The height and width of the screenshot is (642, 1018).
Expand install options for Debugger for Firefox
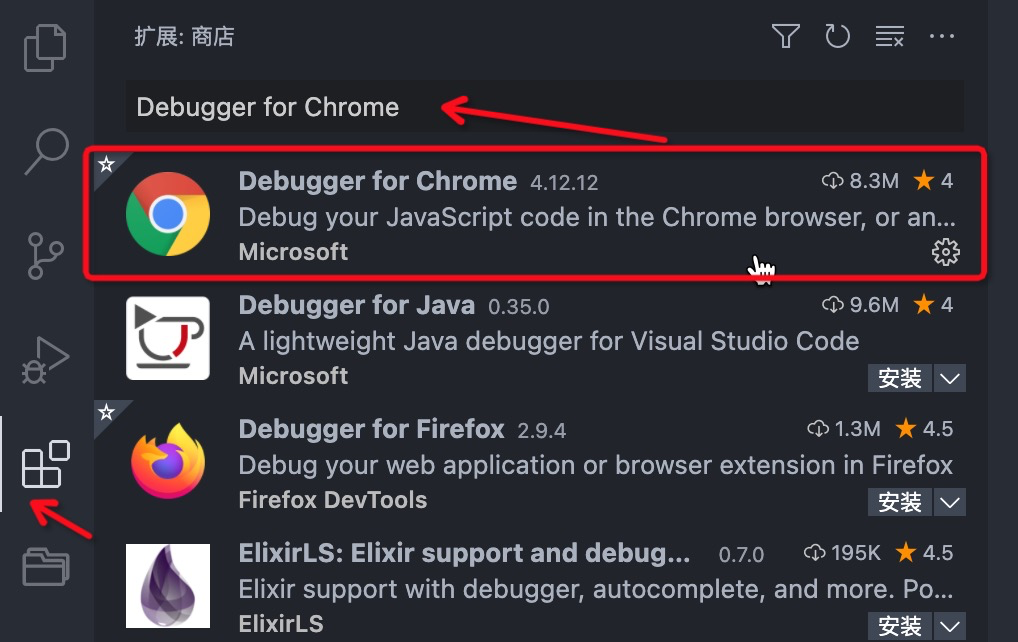(x=950, y=502)
